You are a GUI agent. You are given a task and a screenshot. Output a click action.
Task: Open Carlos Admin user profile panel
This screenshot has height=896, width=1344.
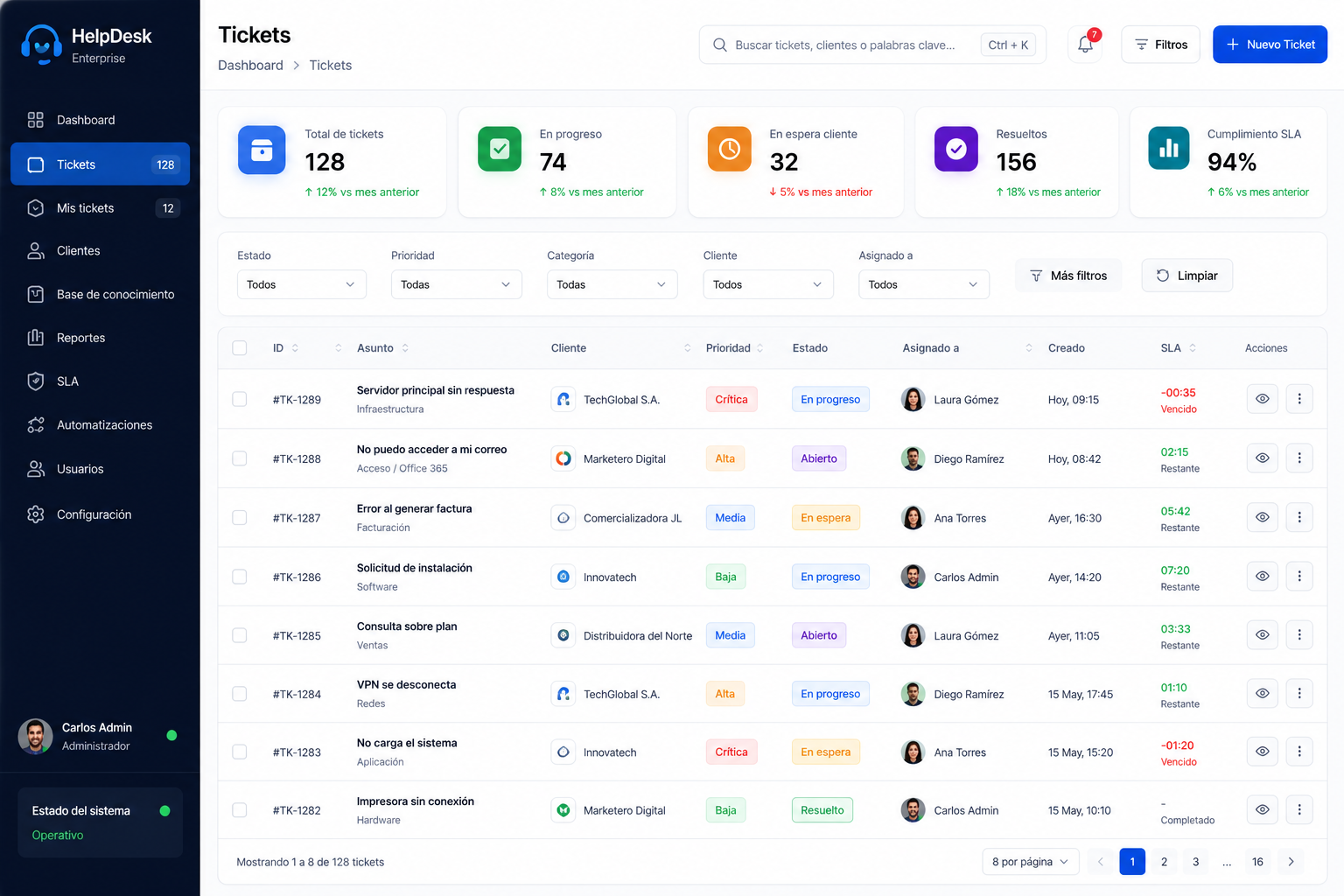coord(100,736)
